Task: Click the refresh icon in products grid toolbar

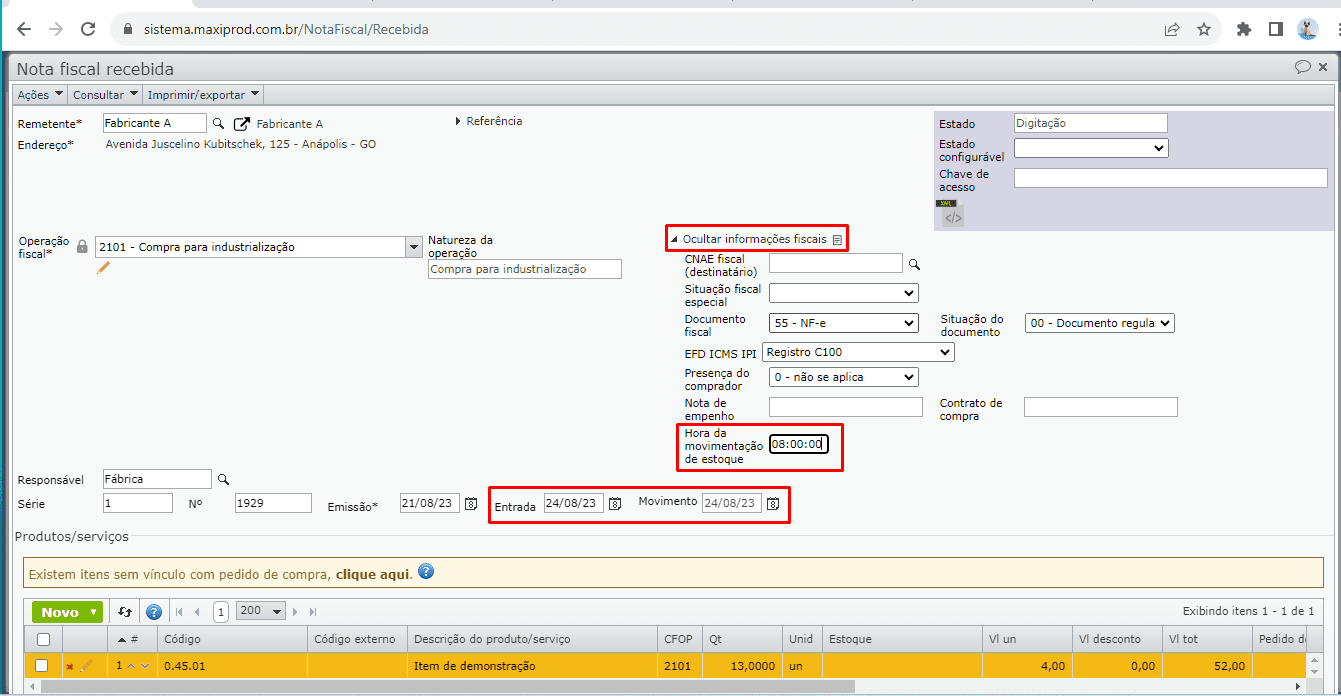Action: tap(125, 612)
